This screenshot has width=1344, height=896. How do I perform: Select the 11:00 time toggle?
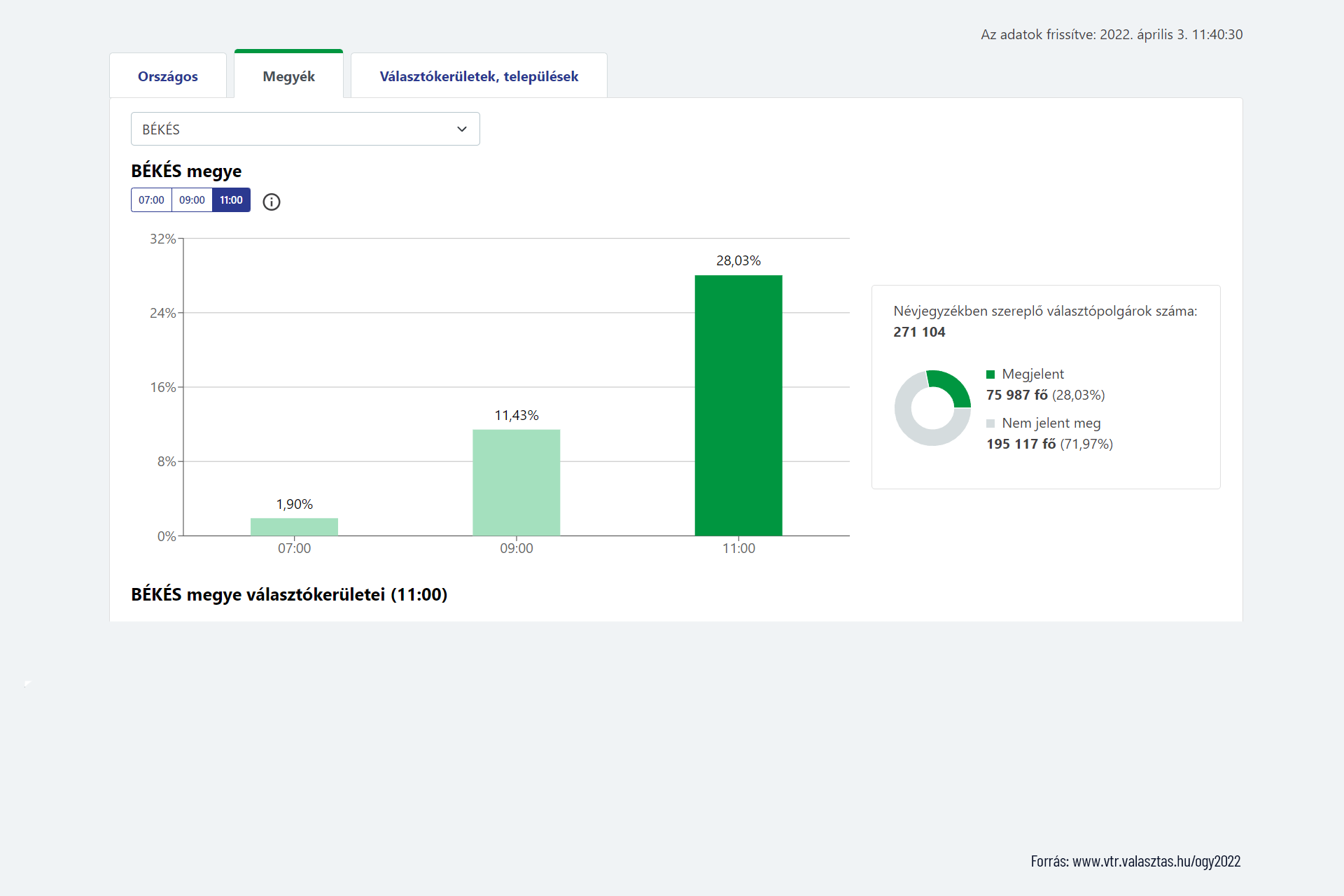pos(231,200)
